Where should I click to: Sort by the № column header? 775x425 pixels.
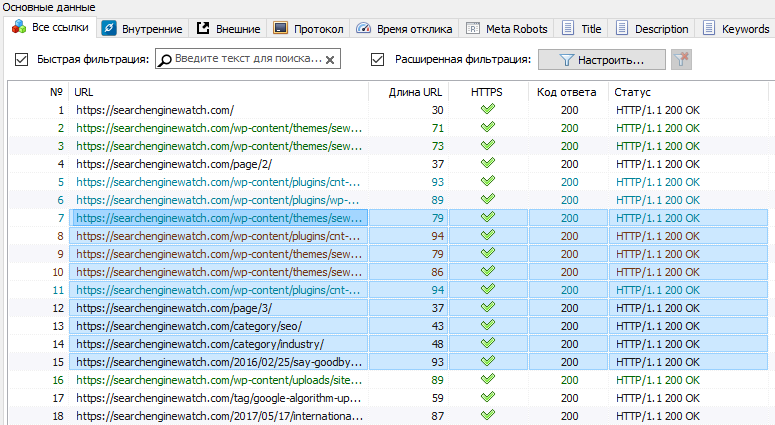pos(56,92)
